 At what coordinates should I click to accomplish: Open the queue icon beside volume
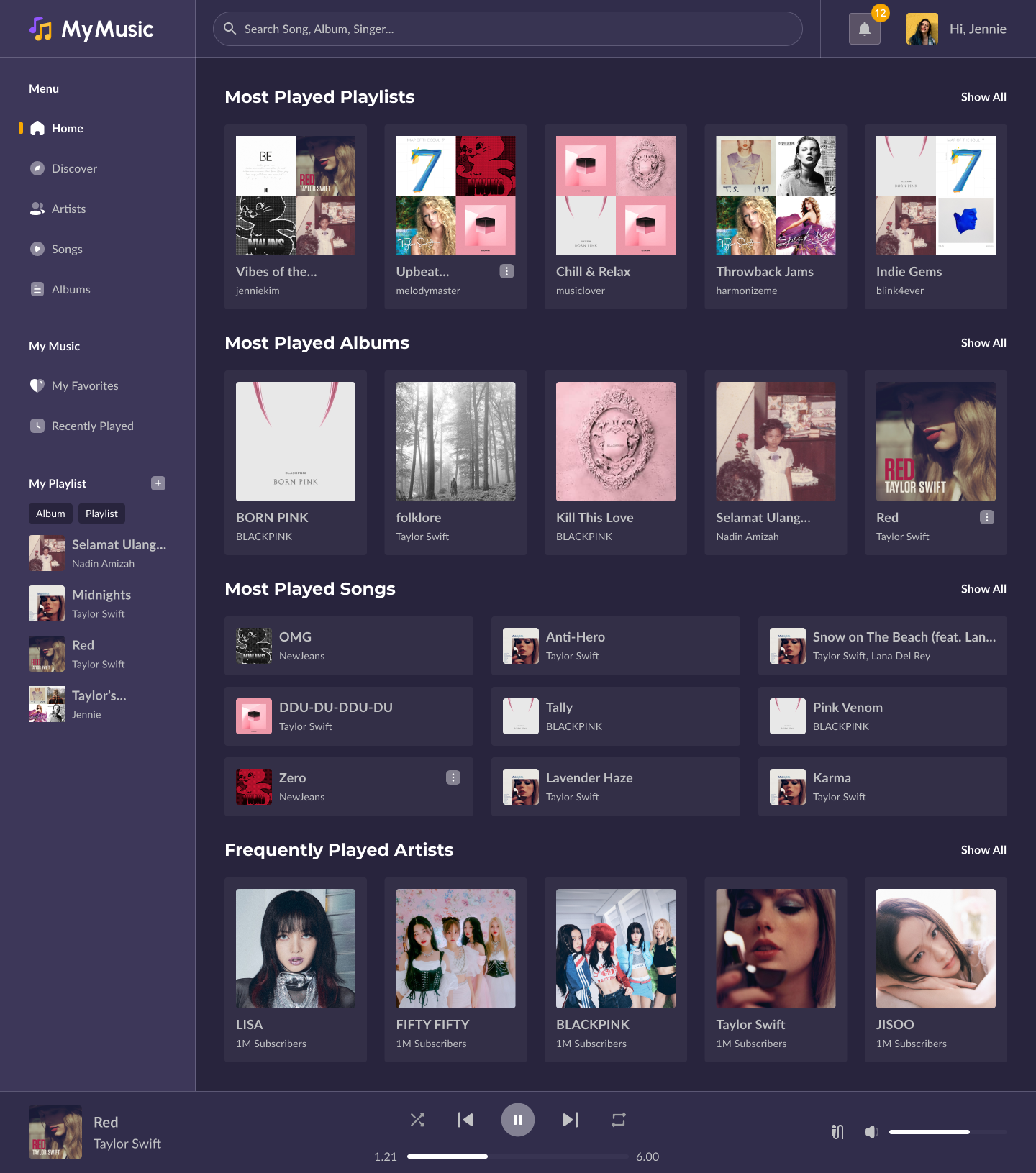point(837,1132)
